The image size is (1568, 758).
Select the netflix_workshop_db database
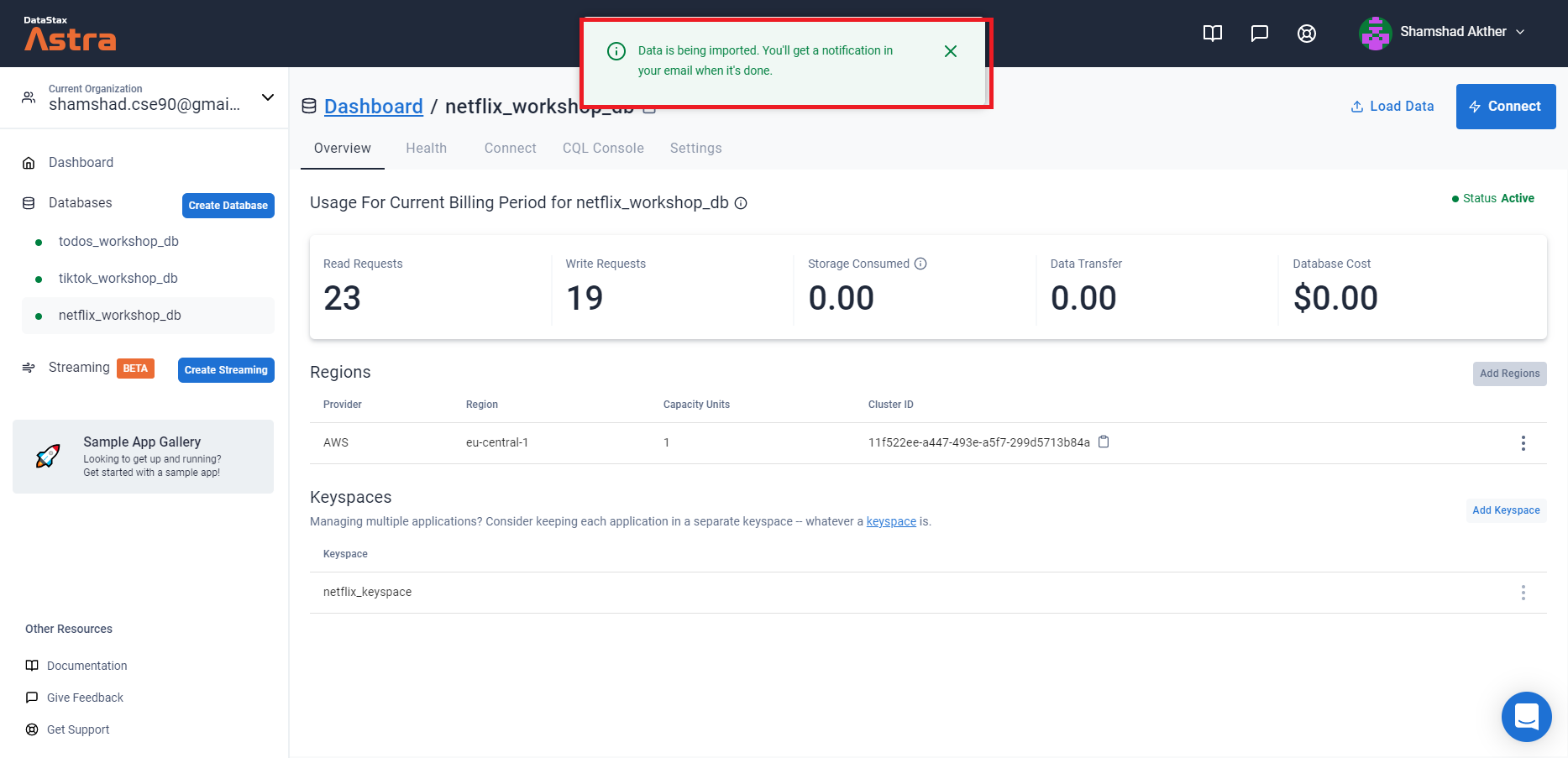pyautogui.click(x=118, y=315)
